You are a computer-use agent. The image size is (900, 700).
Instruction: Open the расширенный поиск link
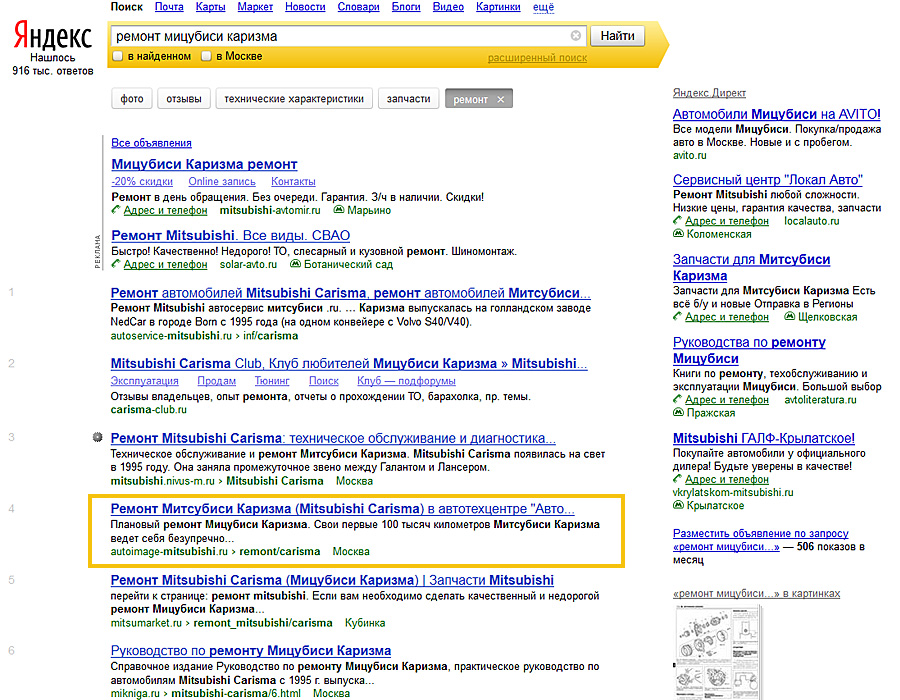tap(537, 58)
